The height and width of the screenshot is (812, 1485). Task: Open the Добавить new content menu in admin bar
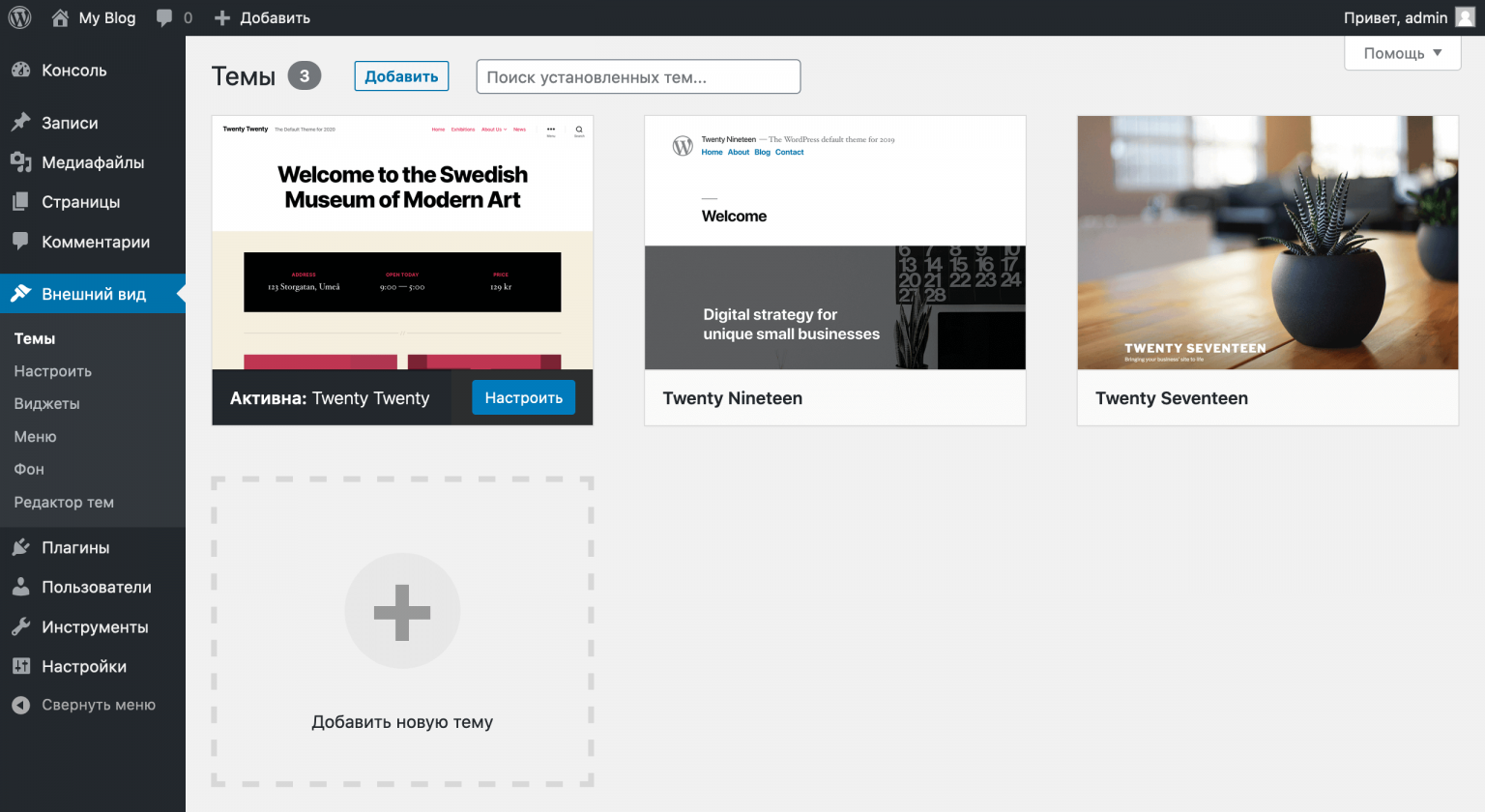(263, 17)
